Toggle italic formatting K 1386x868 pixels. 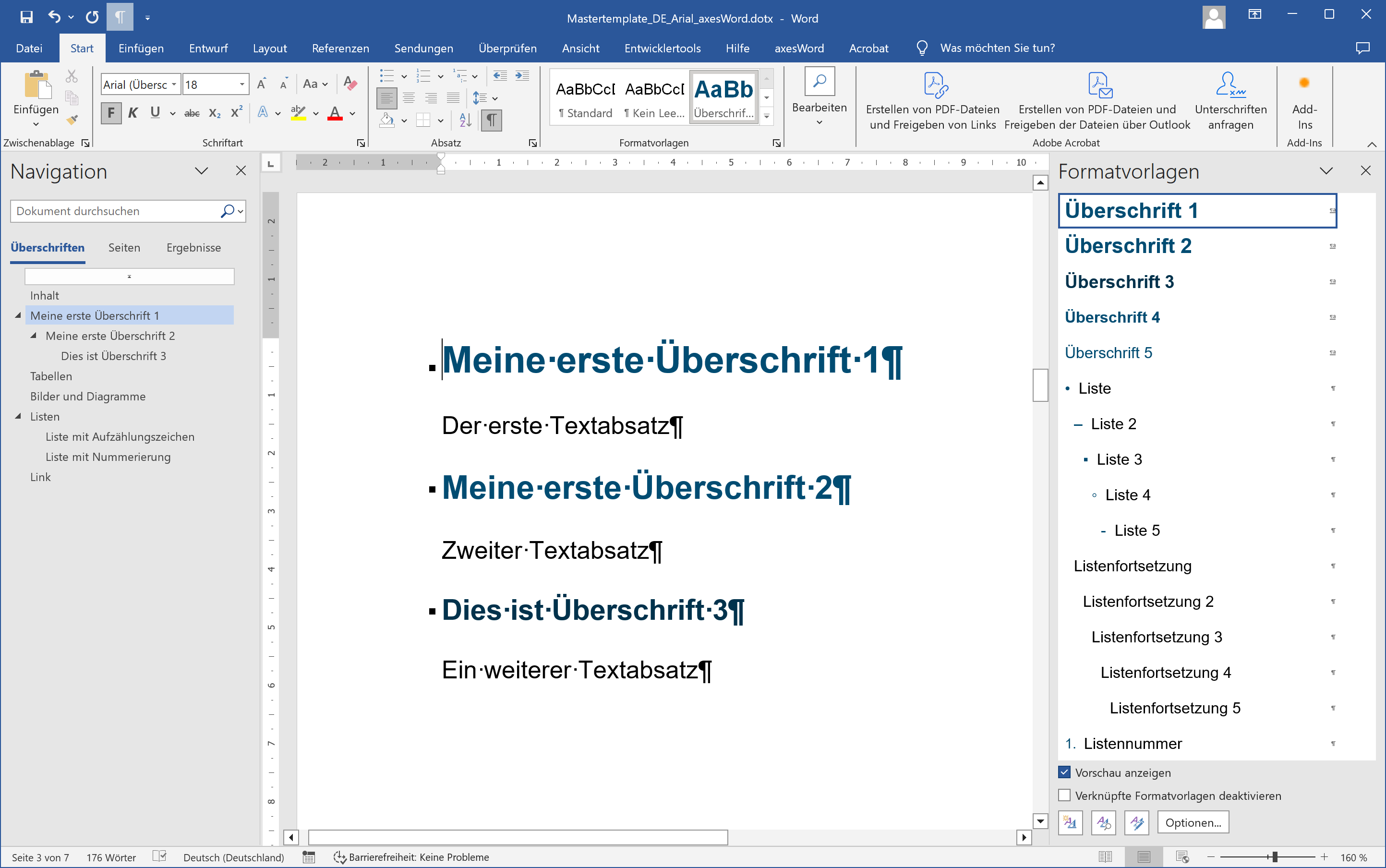(x=133, y=113)
